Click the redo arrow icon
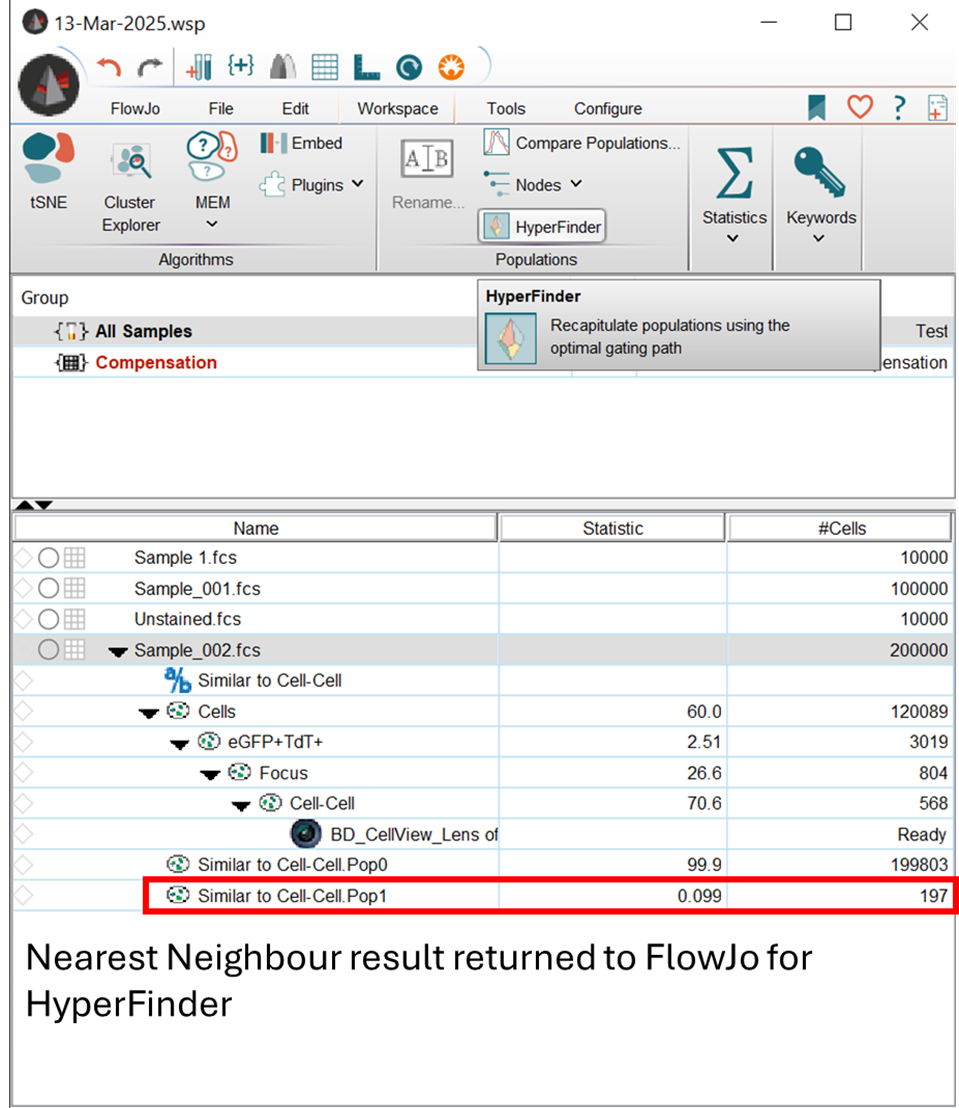This screenshot has width=959, height=1108. [150, 68]
